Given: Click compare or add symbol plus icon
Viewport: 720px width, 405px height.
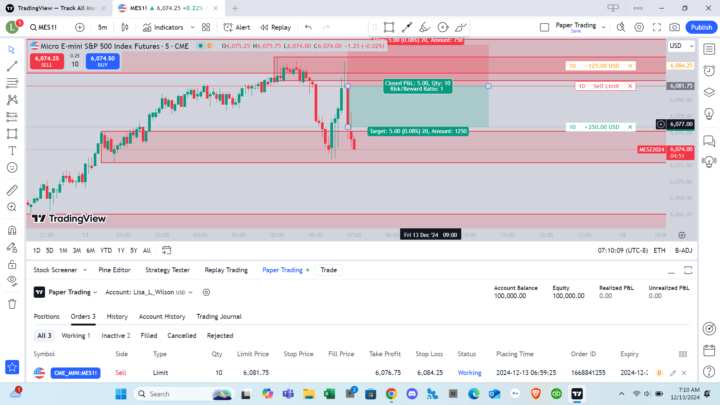Looking at the screenshot, I should click(x=79, y=28).
